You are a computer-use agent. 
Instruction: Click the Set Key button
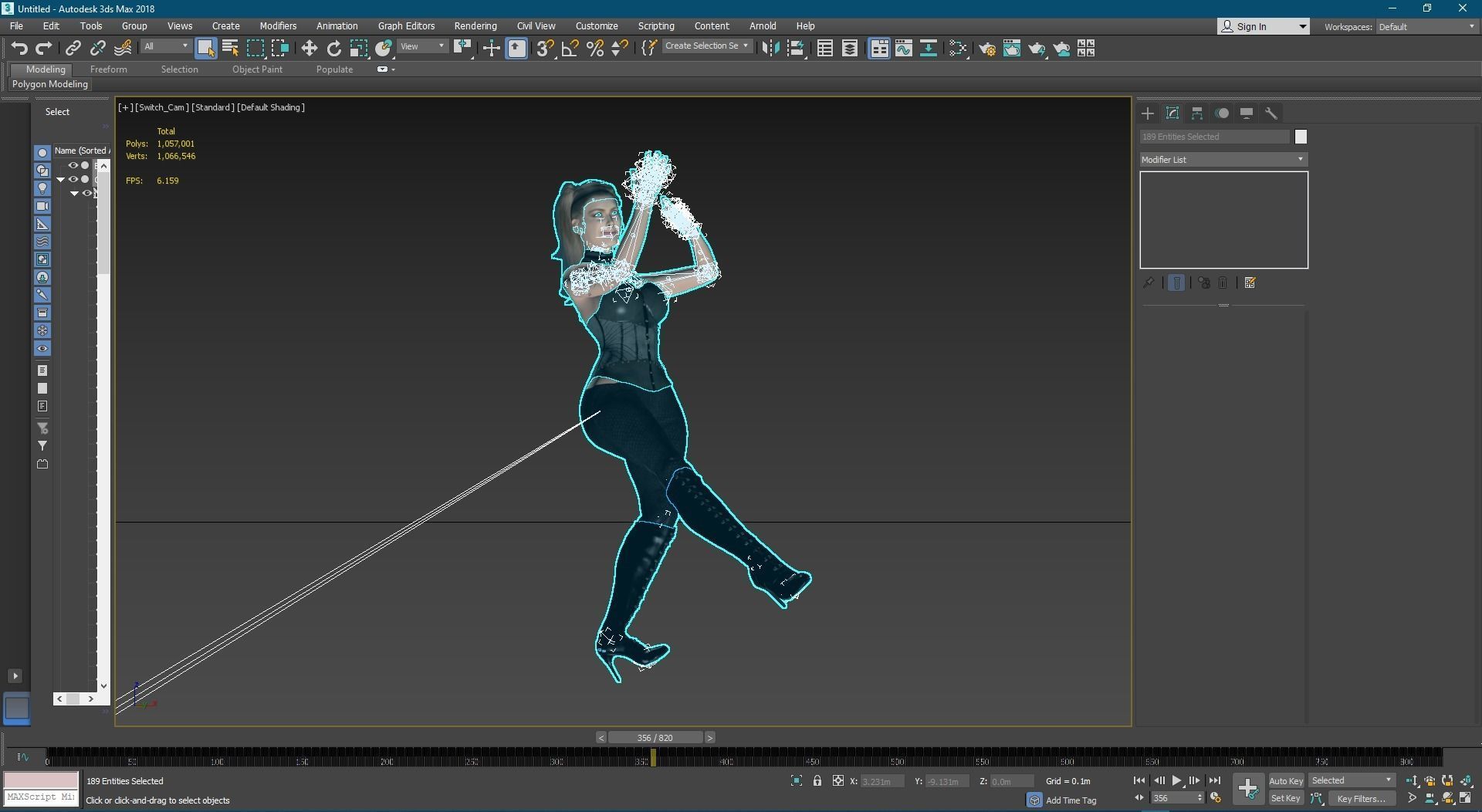tap(1286, 798)
